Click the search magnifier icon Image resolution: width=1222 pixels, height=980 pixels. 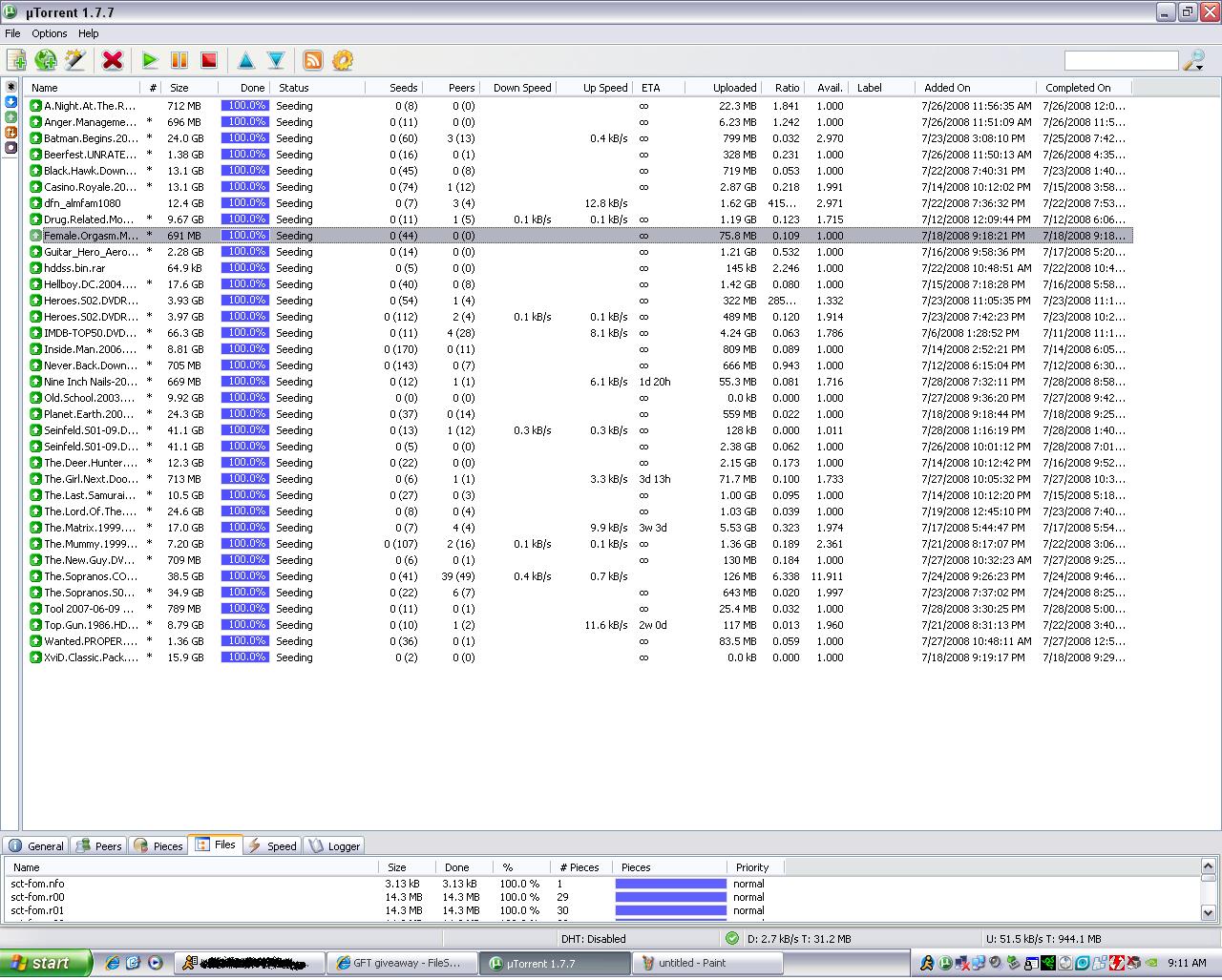[x=1193, y=61]
